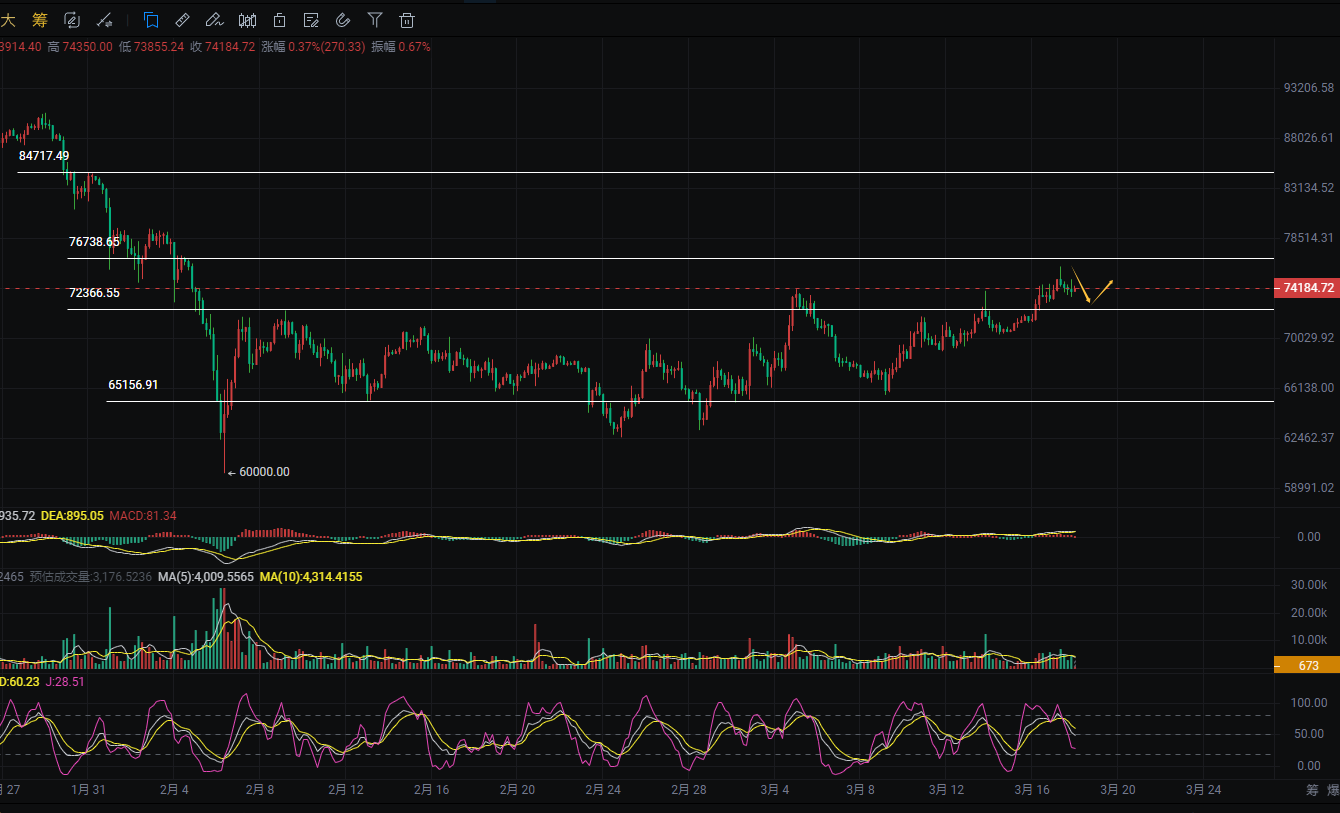Click the funnel filter icon
1340x813 pixels.
(x=375, y=19)
